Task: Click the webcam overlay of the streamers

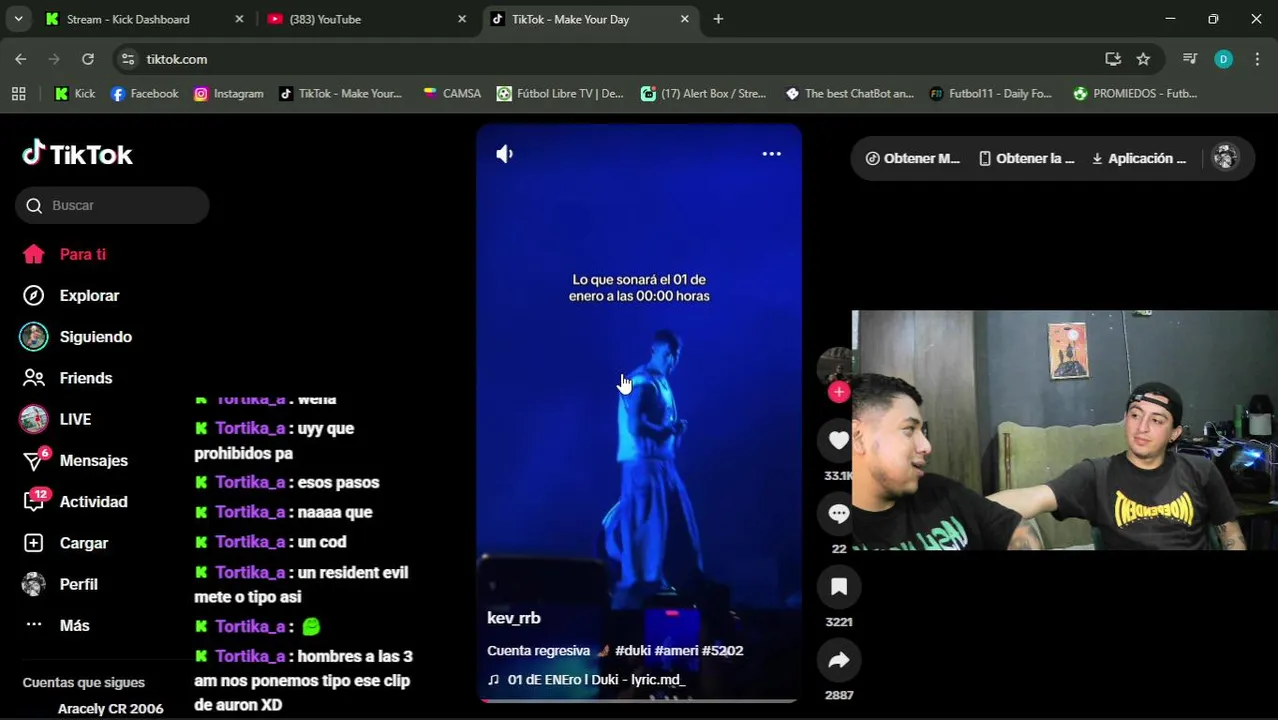Action: tap(1064, 430)
